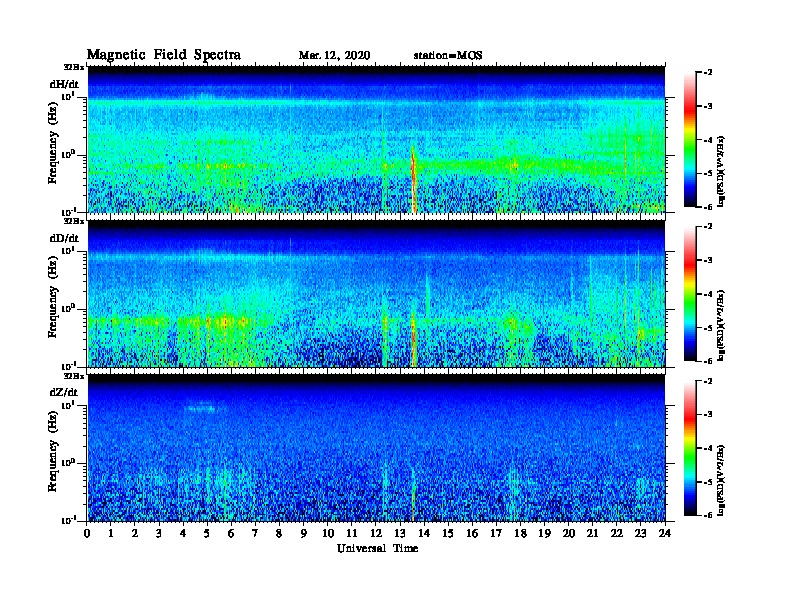This screenshot has width=792, height=612.
Task: Click the hour '21' tick label
Action: coord(592,534)
